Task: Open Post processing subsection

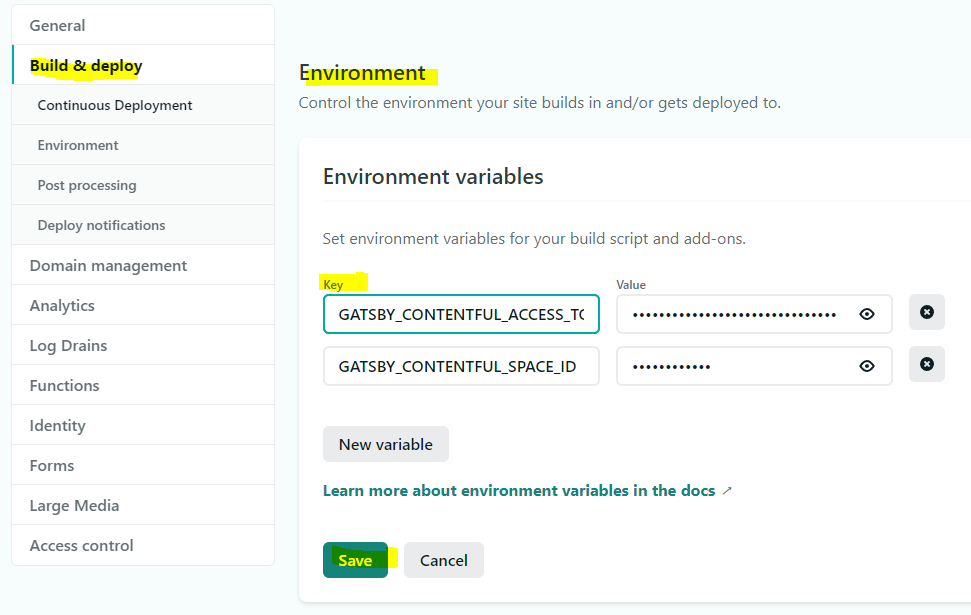Action: (x=143, y=185)
